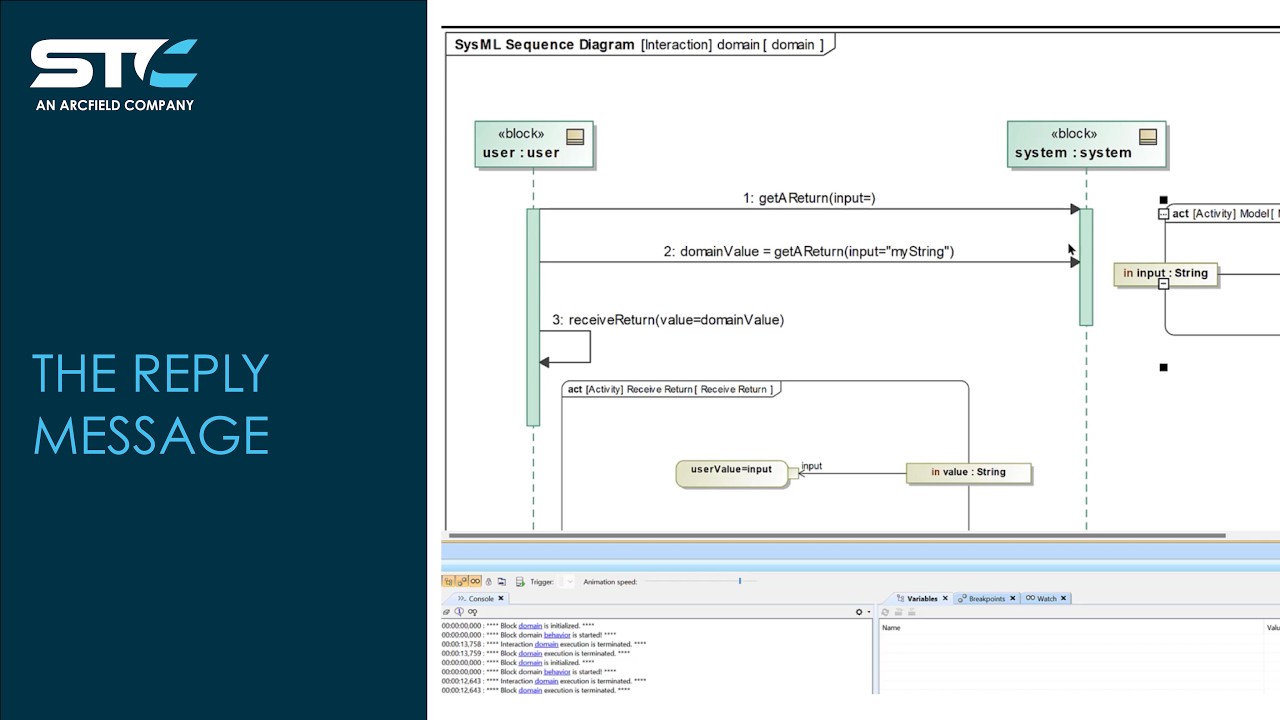
Task: Expand the arrow next to Console gear
Action: pyautogui.click(x=869, y=612)
